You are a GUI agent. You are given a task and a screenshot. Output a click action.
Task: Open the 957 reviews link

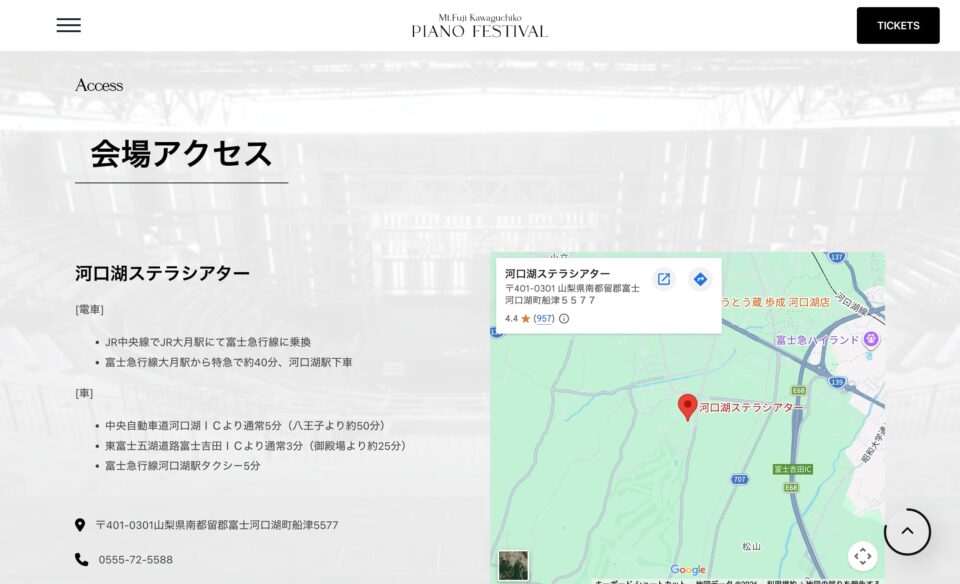(544, 318)
